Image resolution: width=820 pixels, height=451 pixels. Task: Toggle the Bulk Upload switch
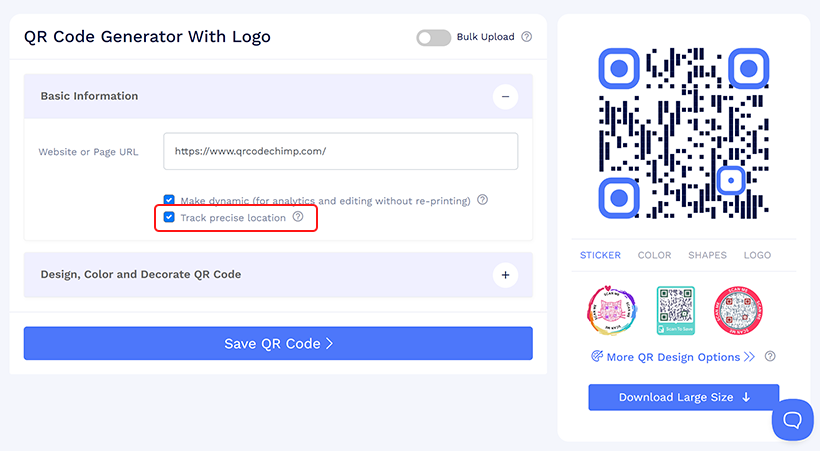coord(434,38)
